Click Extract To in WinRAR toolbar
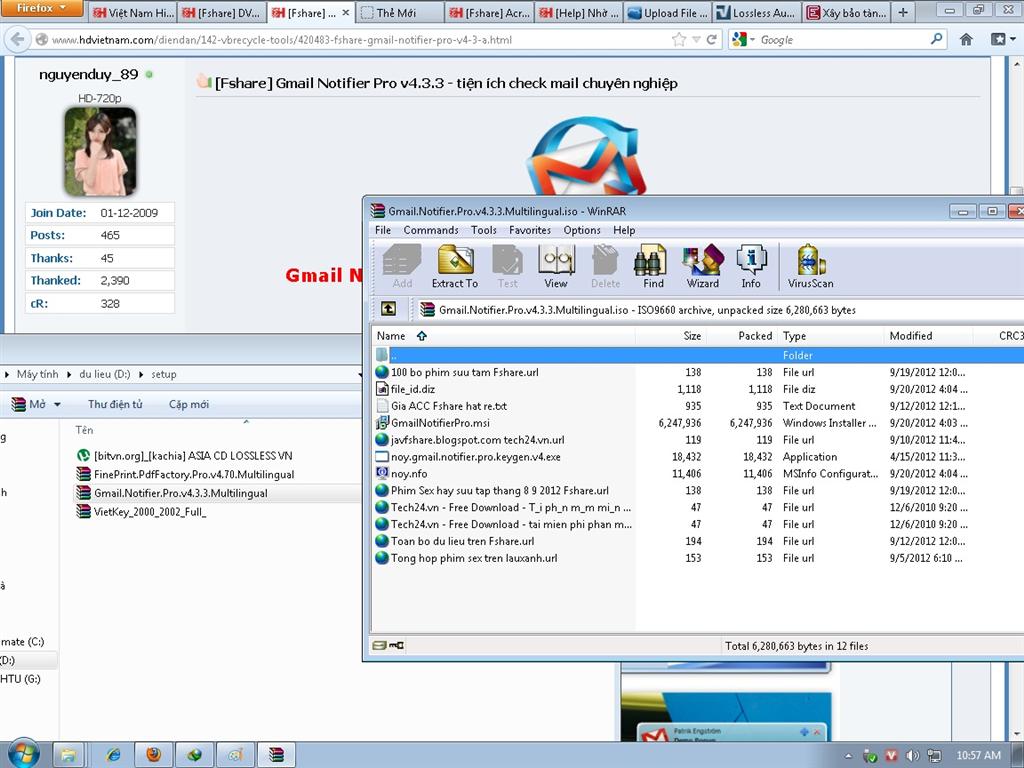This screenshot has width=1024, height=768. point(455,266)
